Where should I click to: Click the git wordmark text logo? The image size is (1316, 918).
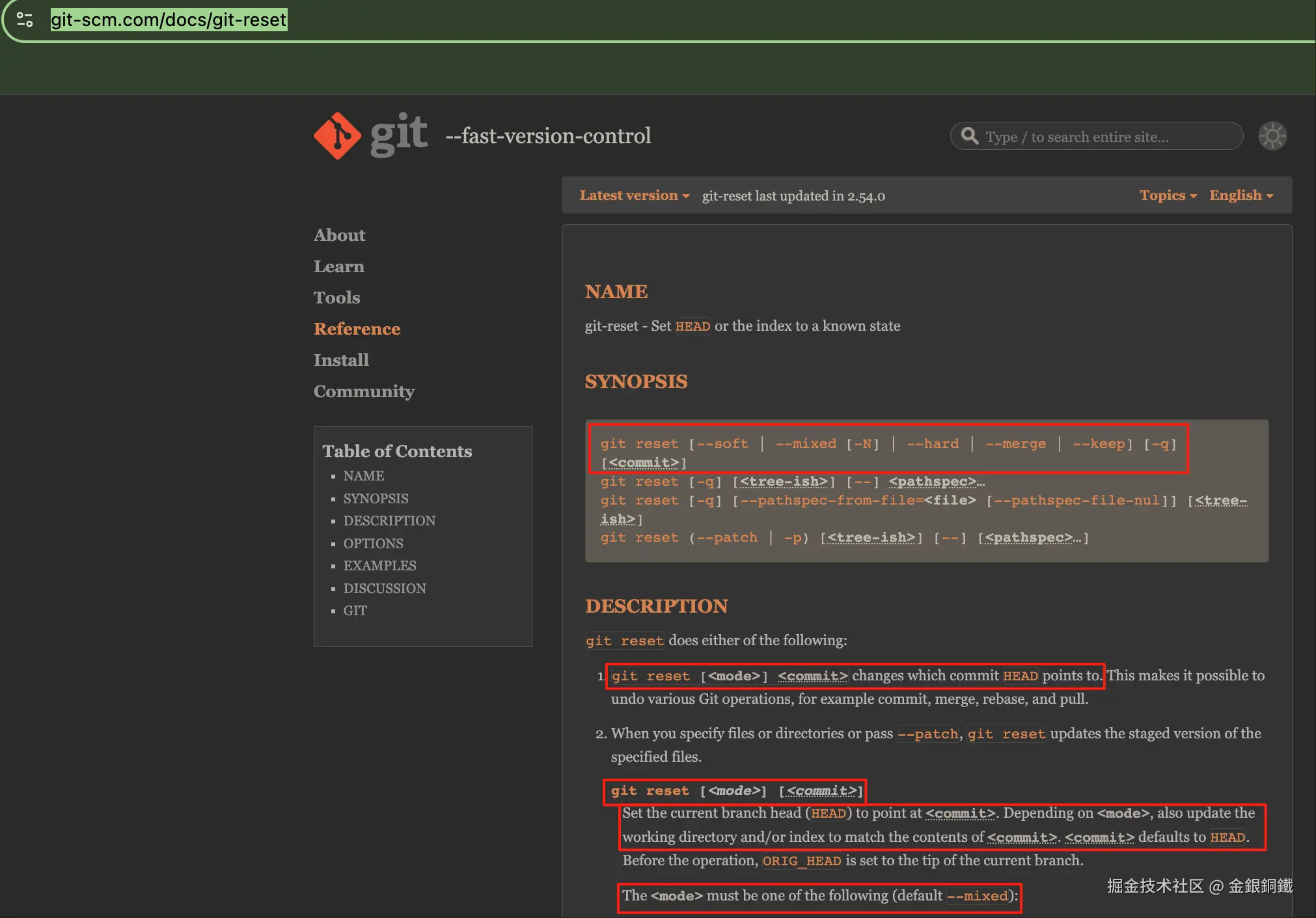[399, 135]
